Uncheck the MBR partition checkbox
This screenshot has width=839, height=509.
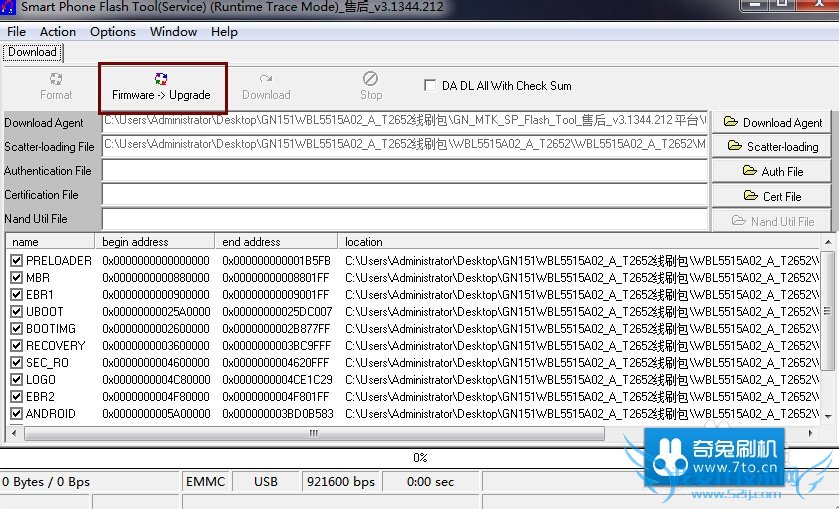[17, 278]
